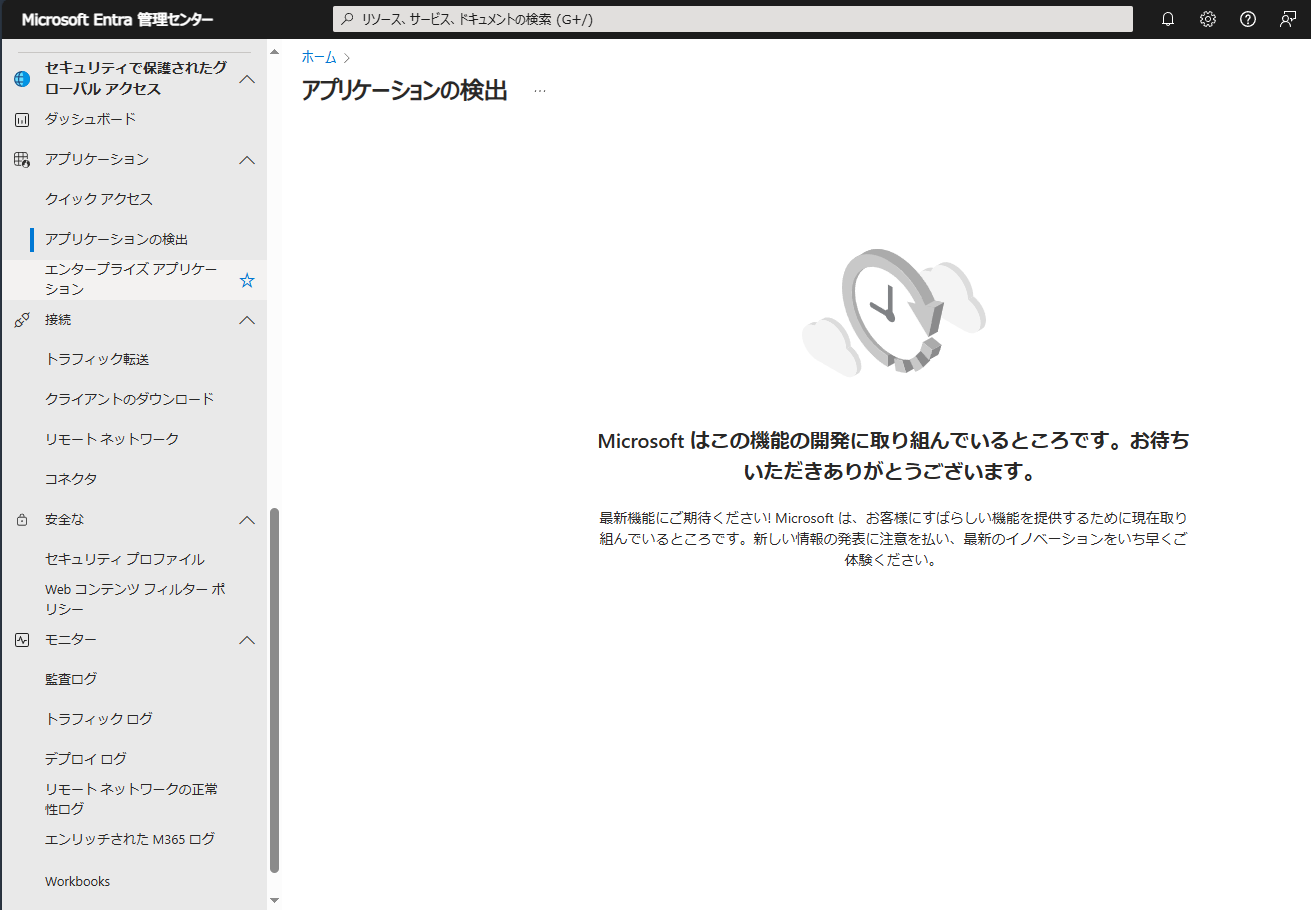Image resolution: width=1311 pixels, height=910 pixels.
Task: Focus the resource search box
Action: tap(732, 19)
